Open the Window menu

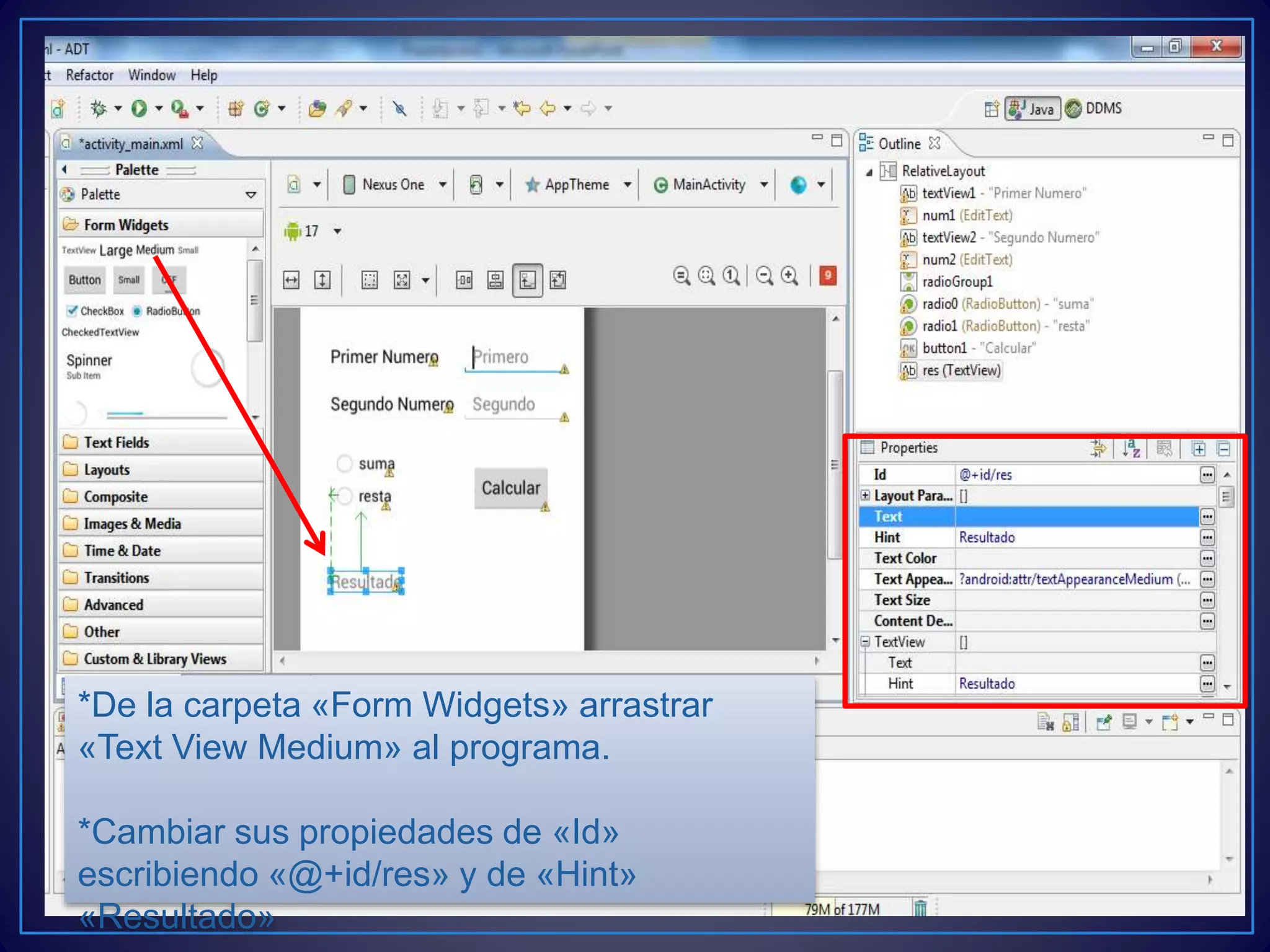click(152, 75)
